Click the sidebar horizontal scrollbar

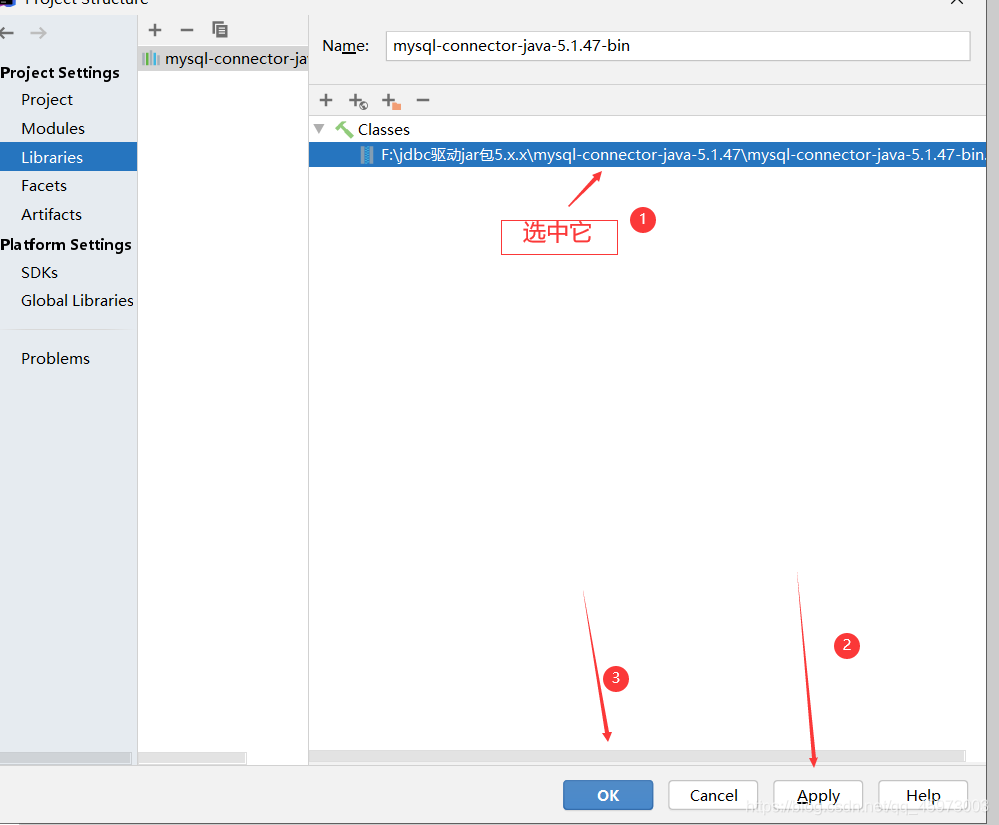pos(66,758)
